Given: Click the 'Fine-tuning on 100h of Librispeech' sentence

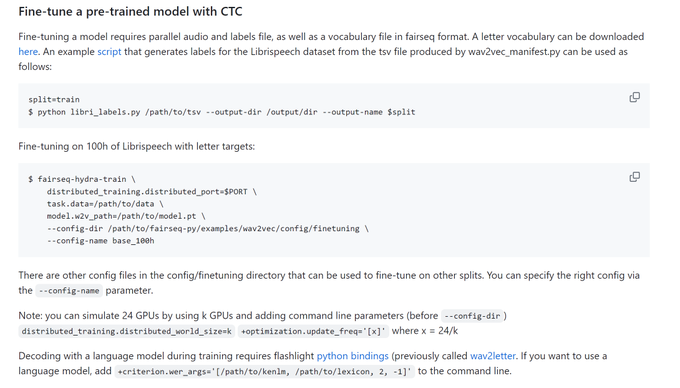Looking at the screenshot, I should click(137, 146).
